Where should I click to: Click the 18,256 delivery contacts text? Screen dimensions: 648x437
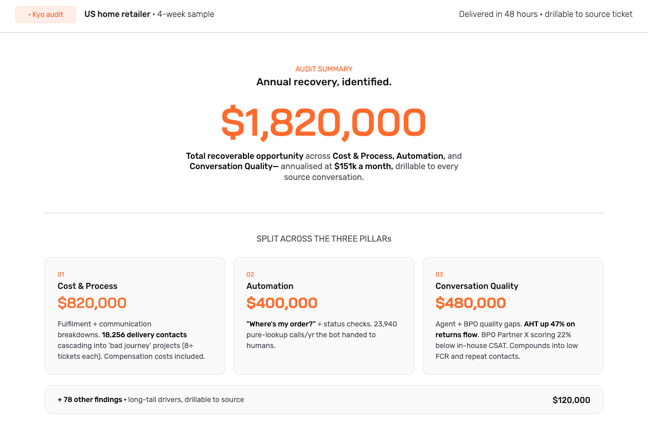point(144,334)
